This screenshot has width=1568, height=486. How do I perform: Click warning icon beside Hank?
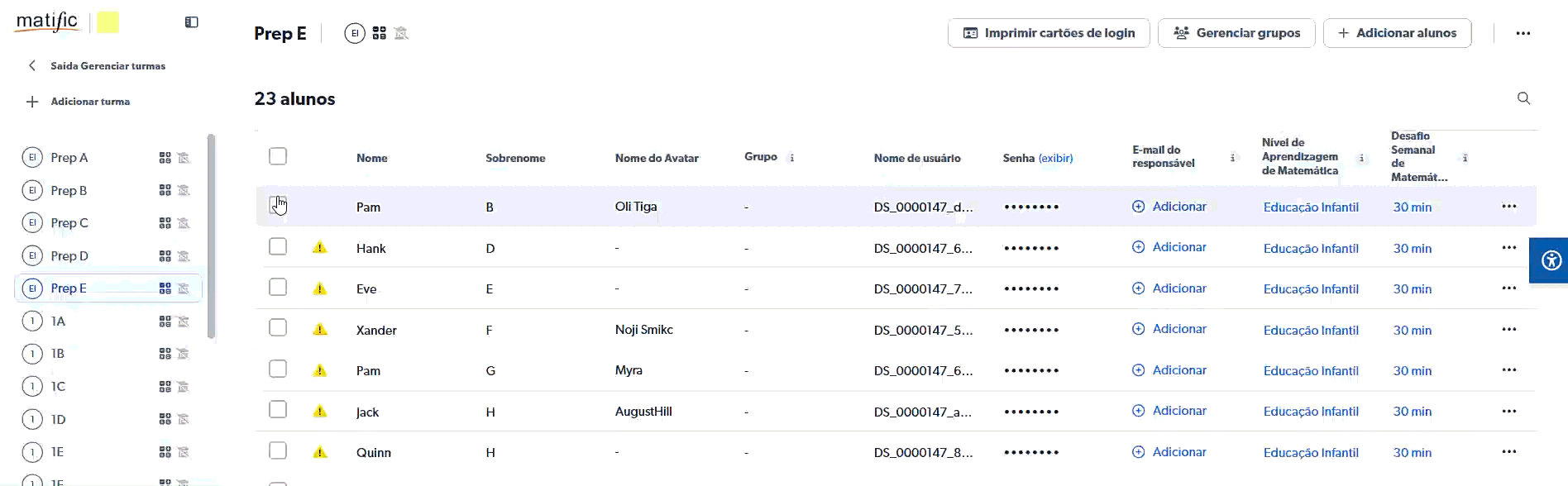click(x=320, y=248)
